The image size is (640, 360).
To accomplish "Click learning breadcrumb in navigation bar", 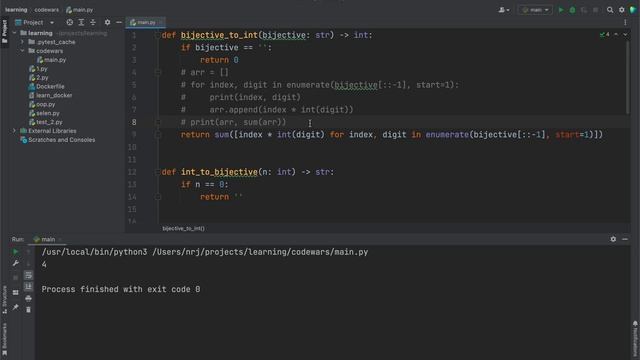I will pos(16,10).
